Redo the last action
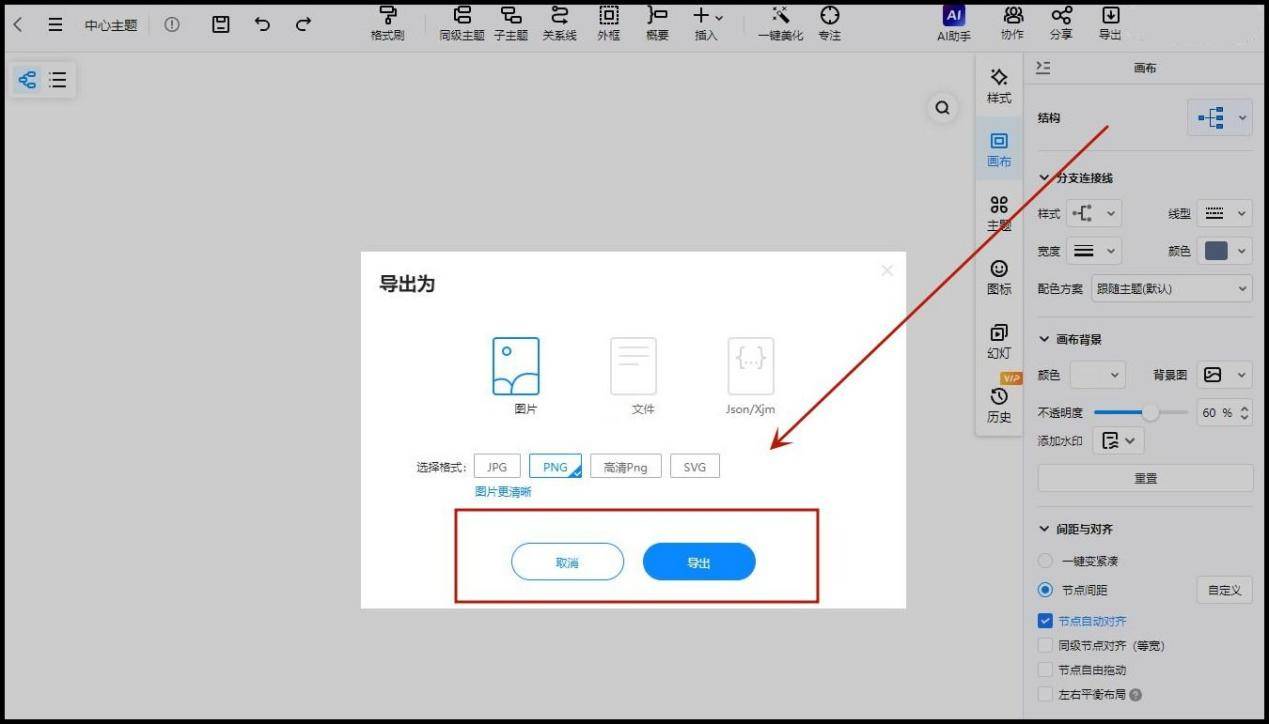 303,25
